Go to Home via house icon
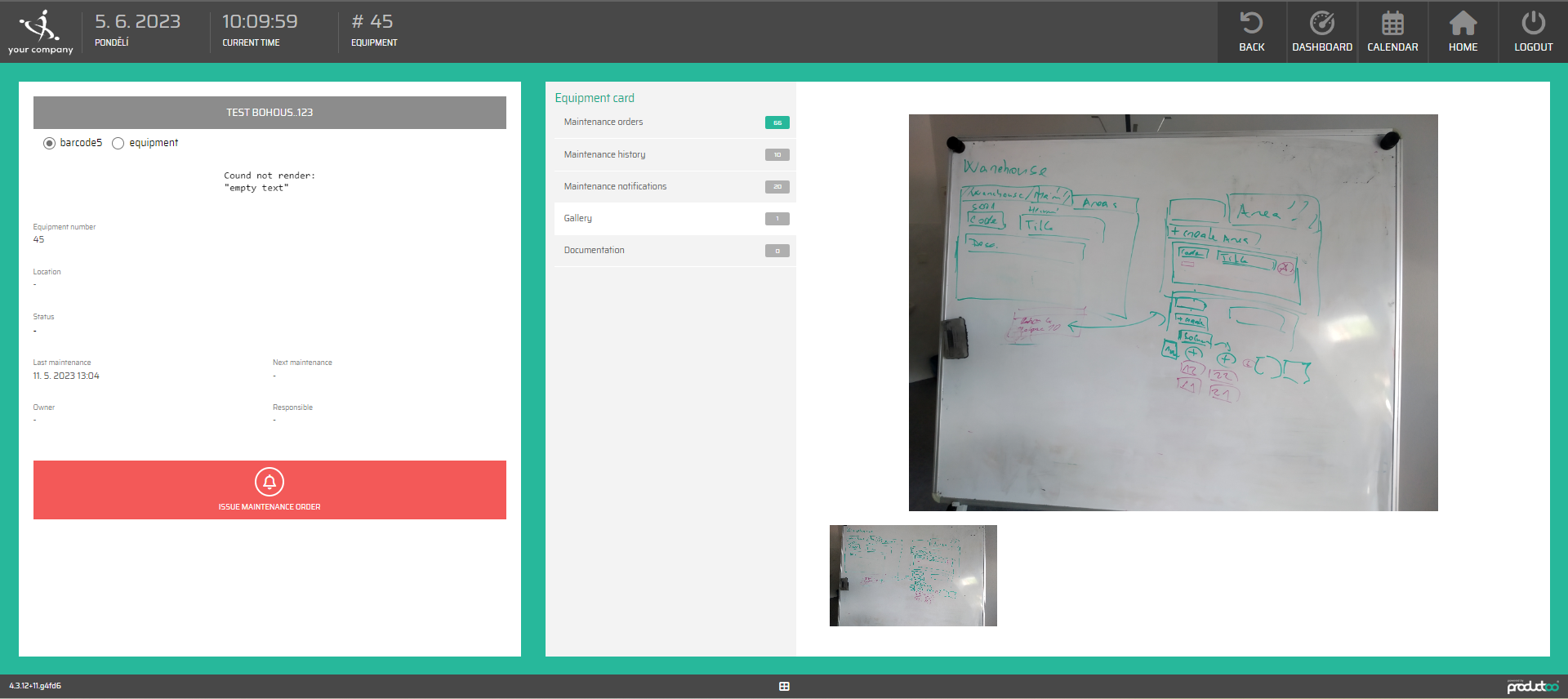1568x699 pixels. coord(1463,24)
